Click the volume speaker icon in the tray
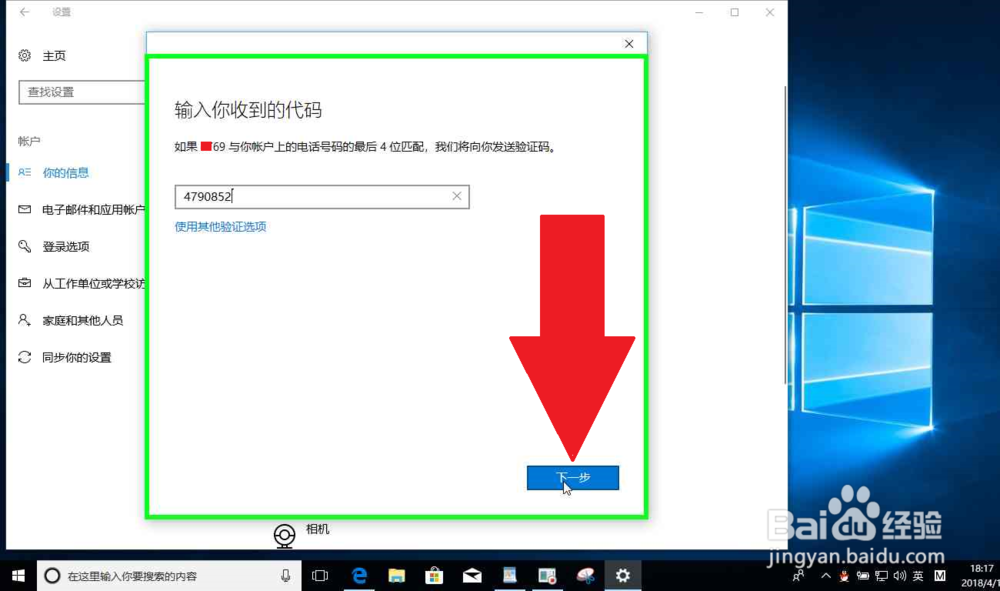Viewport: 1000px width, 591px height. [x=898, y=575]
